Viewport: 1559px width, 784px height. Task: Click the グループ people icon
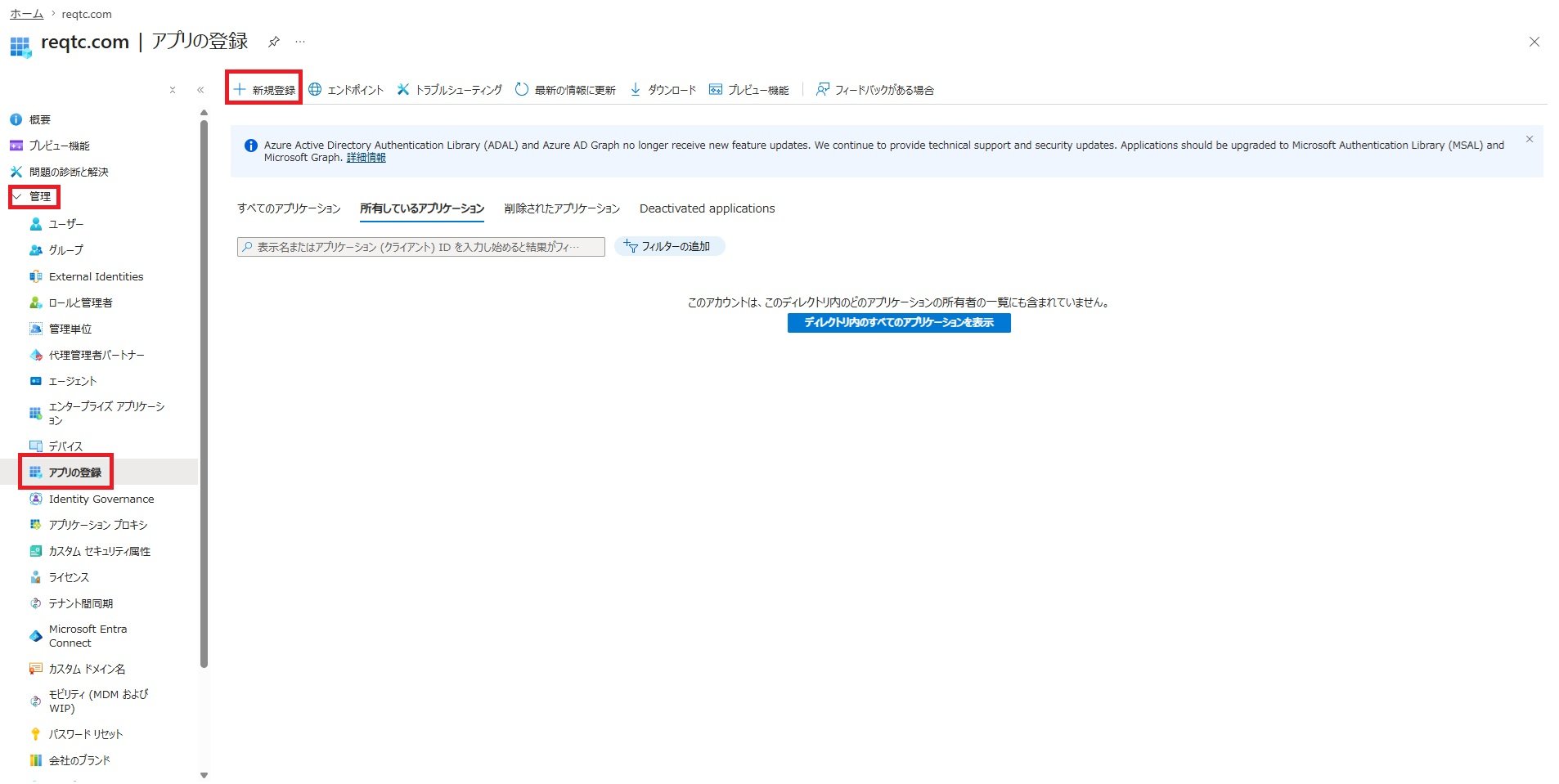tap(35, 250)
